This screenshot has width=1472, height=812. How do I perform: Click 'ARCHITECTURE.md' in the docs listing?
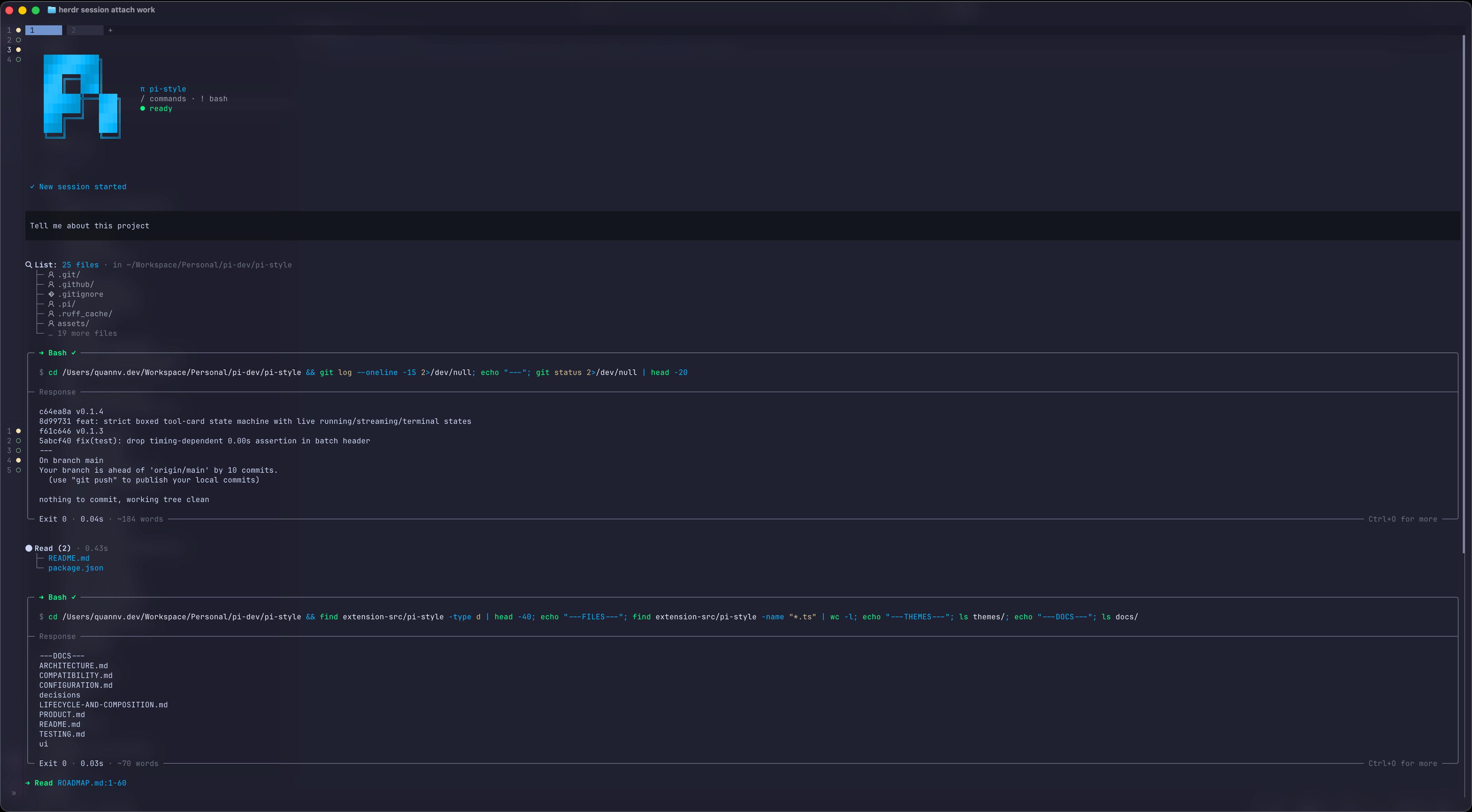(73, 666)
